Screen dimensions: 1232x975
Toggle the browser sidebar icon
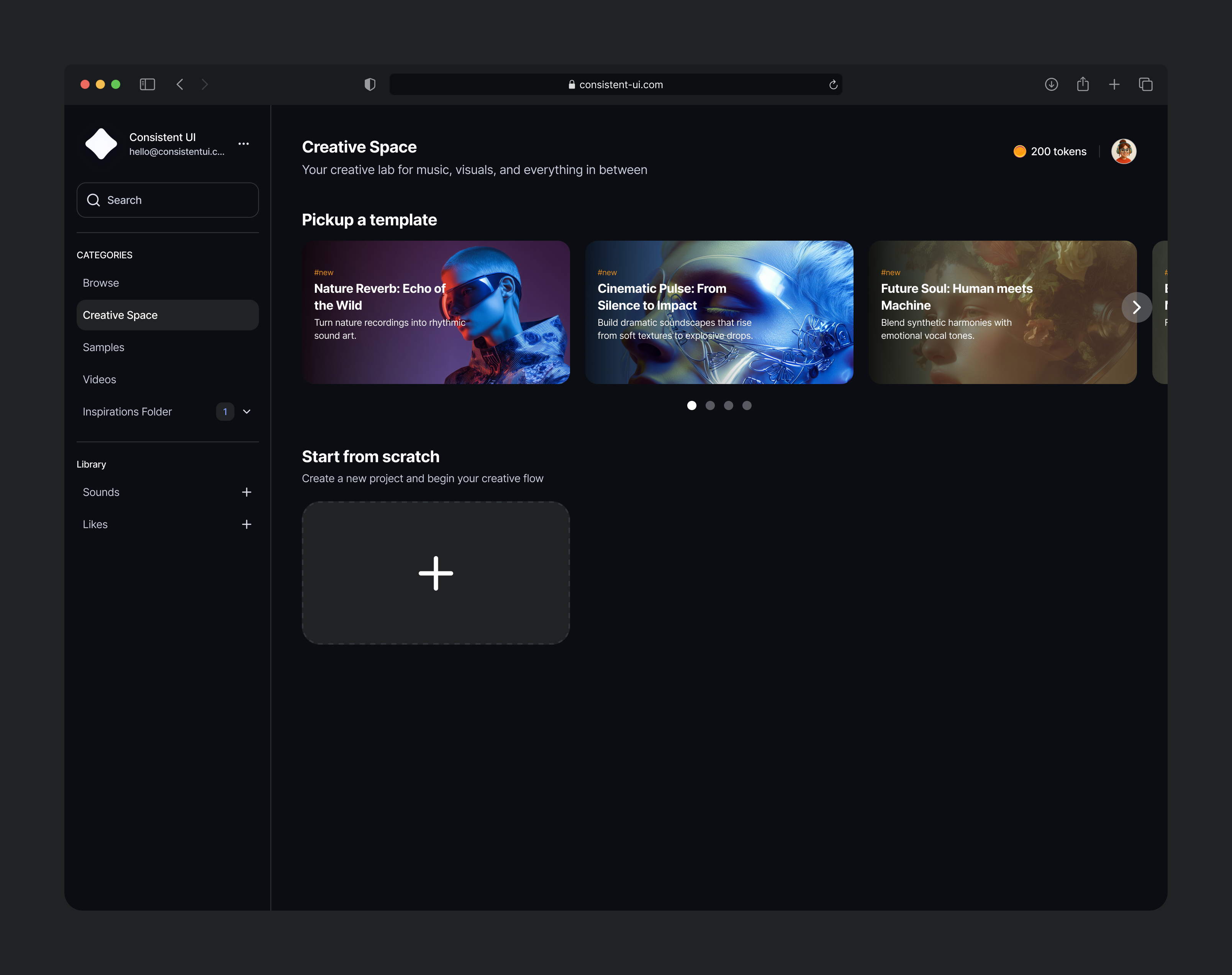coord(147,84)
